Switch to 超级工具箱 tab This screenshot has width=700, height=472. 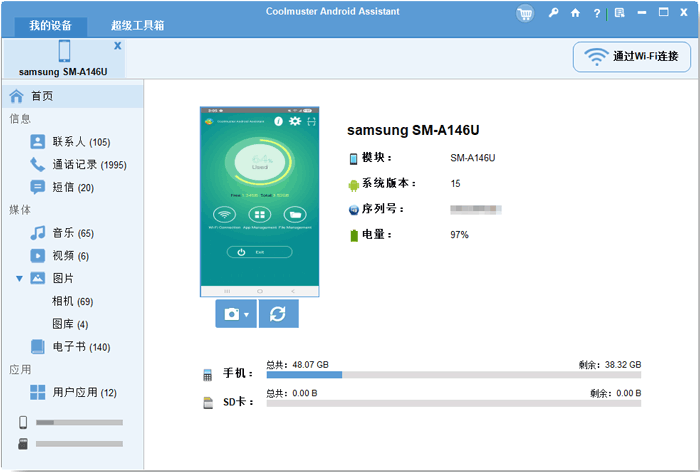click(138, 25)
